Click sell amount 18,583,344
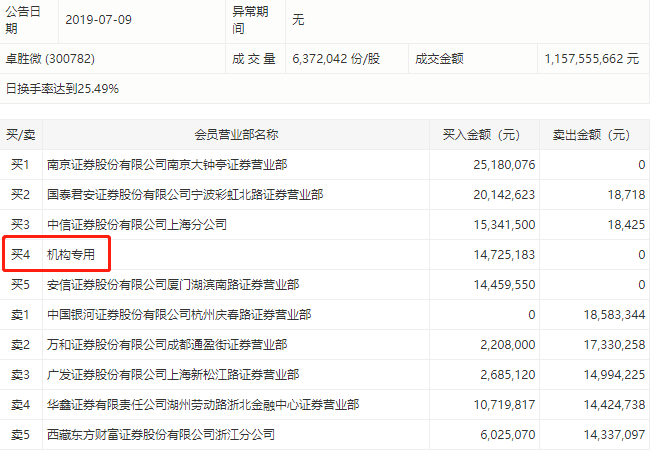Image resolution: width=661 pixels, height=453 pixels. pyautogui.click(x=614, y=315)
